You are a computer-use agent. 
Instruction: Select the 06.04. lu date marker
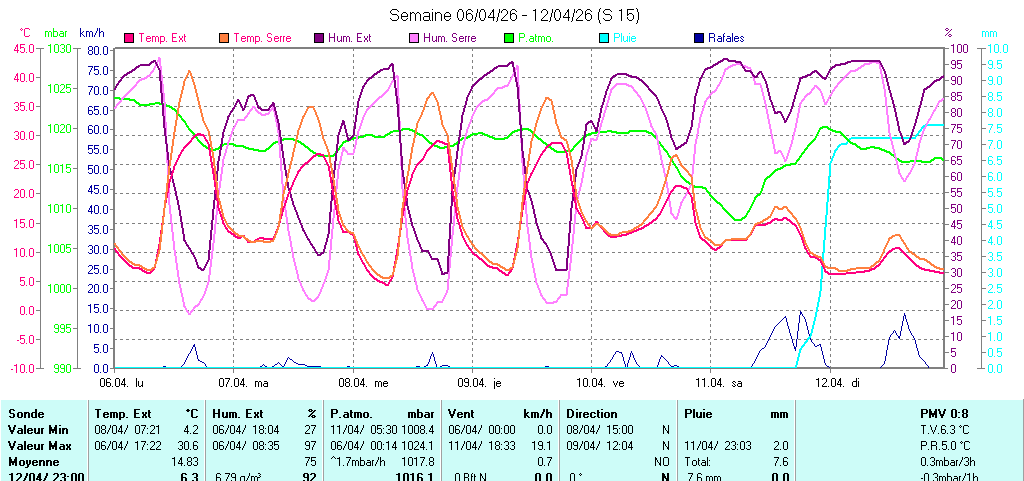(128, 382)
